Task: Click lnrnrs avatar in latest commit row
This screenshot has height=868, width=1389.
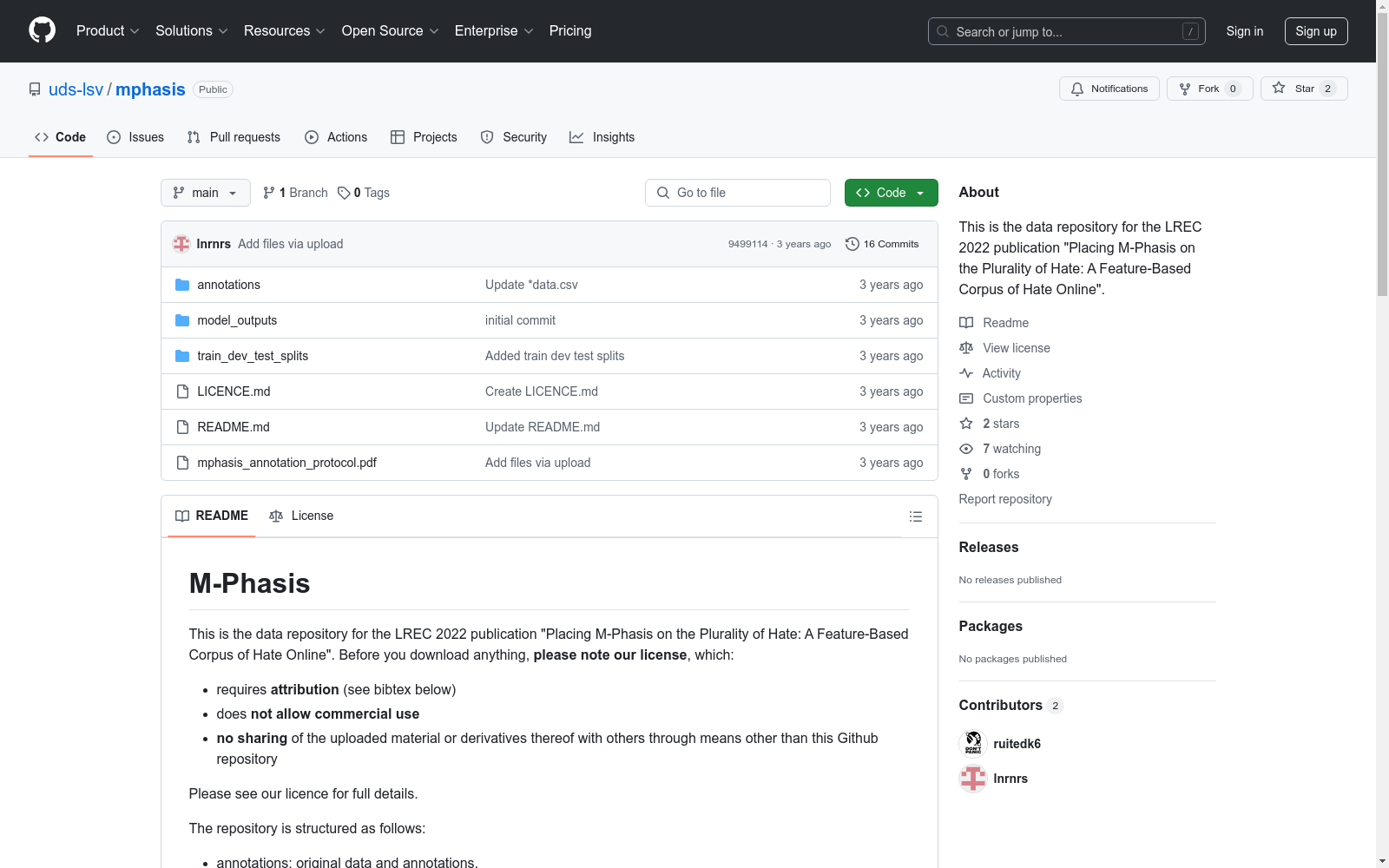Action: coord(181,244)
